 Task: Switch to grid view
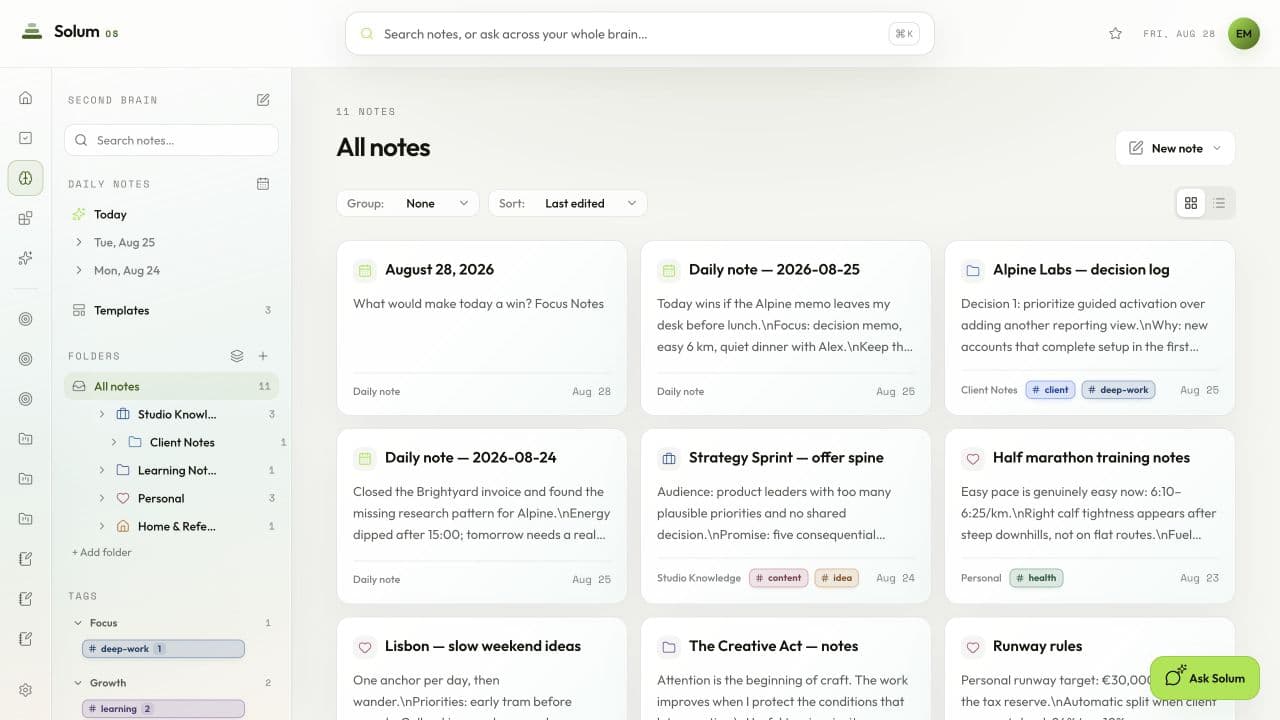1191,203
